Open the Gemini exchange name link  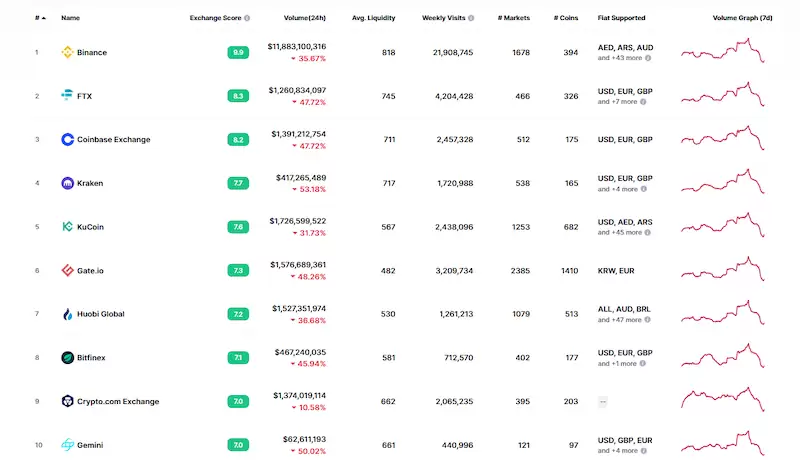(90, 445)
